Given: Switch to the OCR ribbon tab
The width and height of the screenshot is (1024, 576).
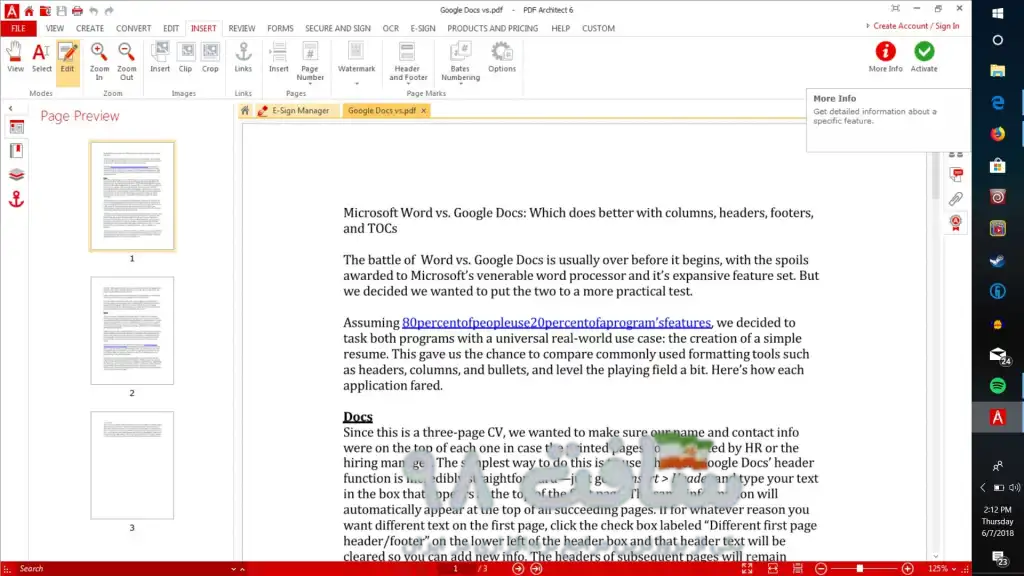Looking at the screenshot, I should tap(391, 29).
